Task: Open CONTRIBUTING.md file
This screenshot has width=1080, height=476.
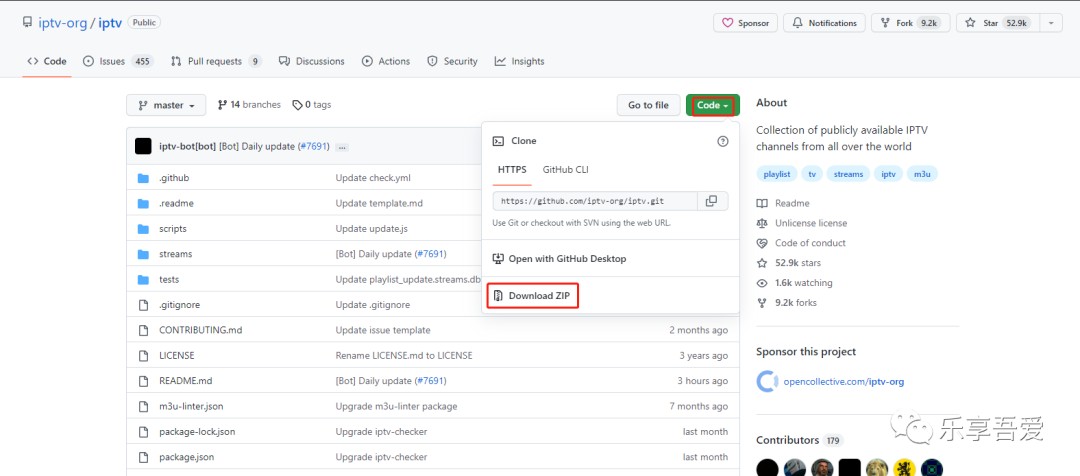Action: (x=200, y=331)
